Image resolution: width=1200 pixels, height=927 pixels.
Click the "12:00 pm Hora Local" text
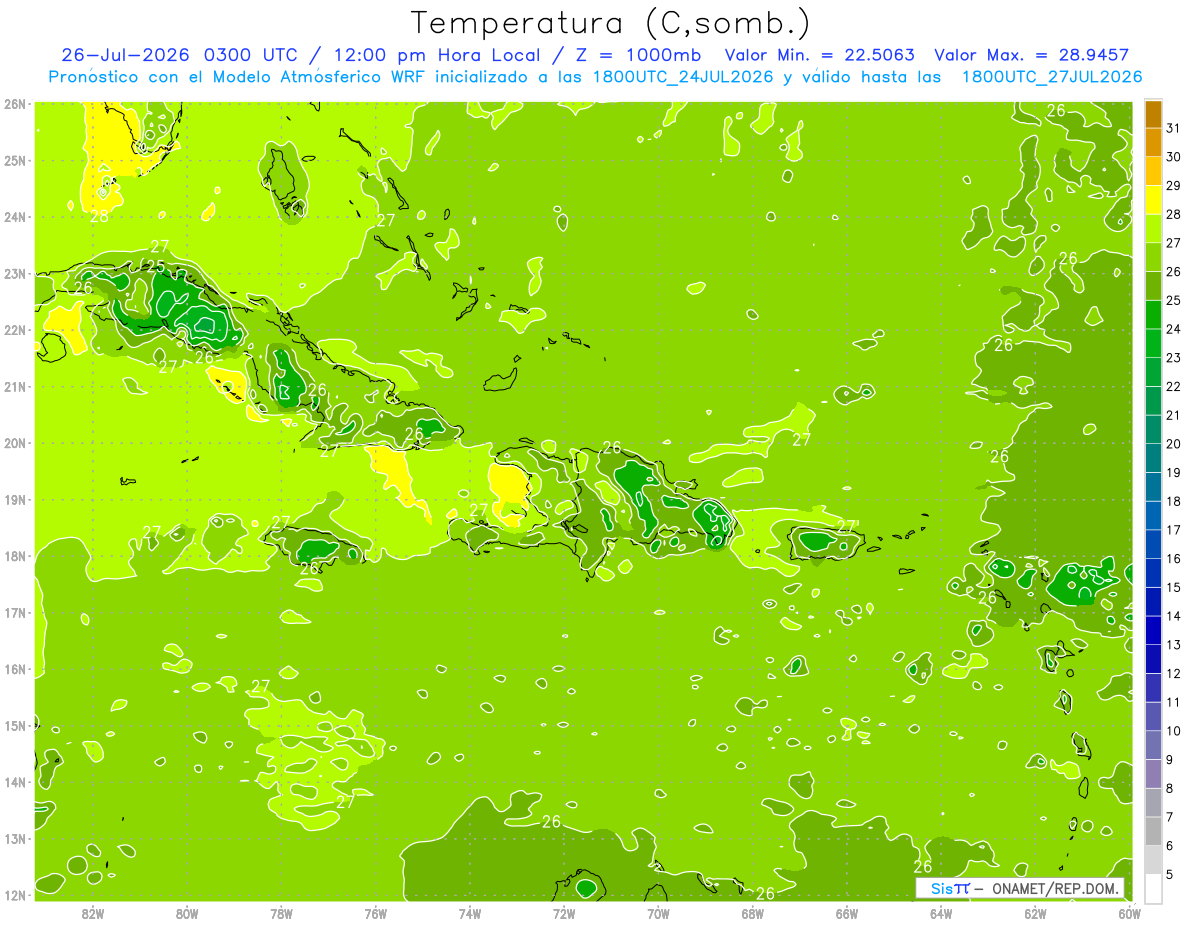(436, 55)
